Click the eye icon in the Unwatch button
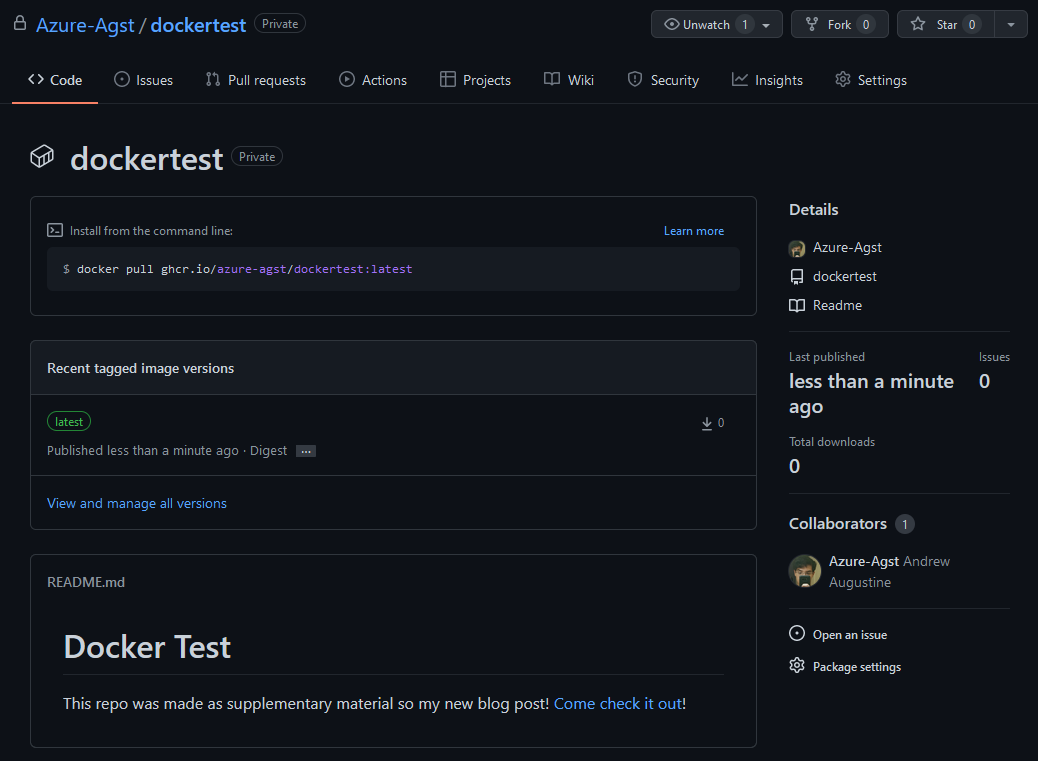The image size is (1038, 761). (672, 24)
